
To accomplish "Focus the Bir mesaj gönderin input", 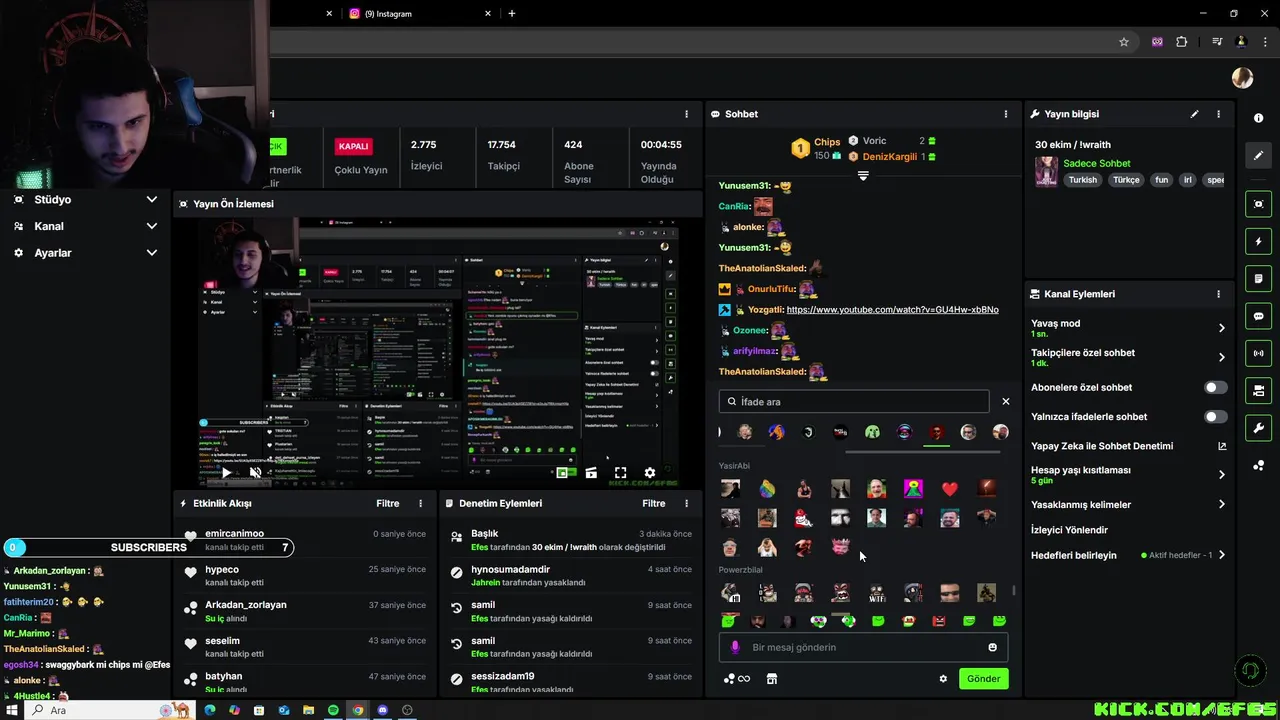I will coord(863,647).
